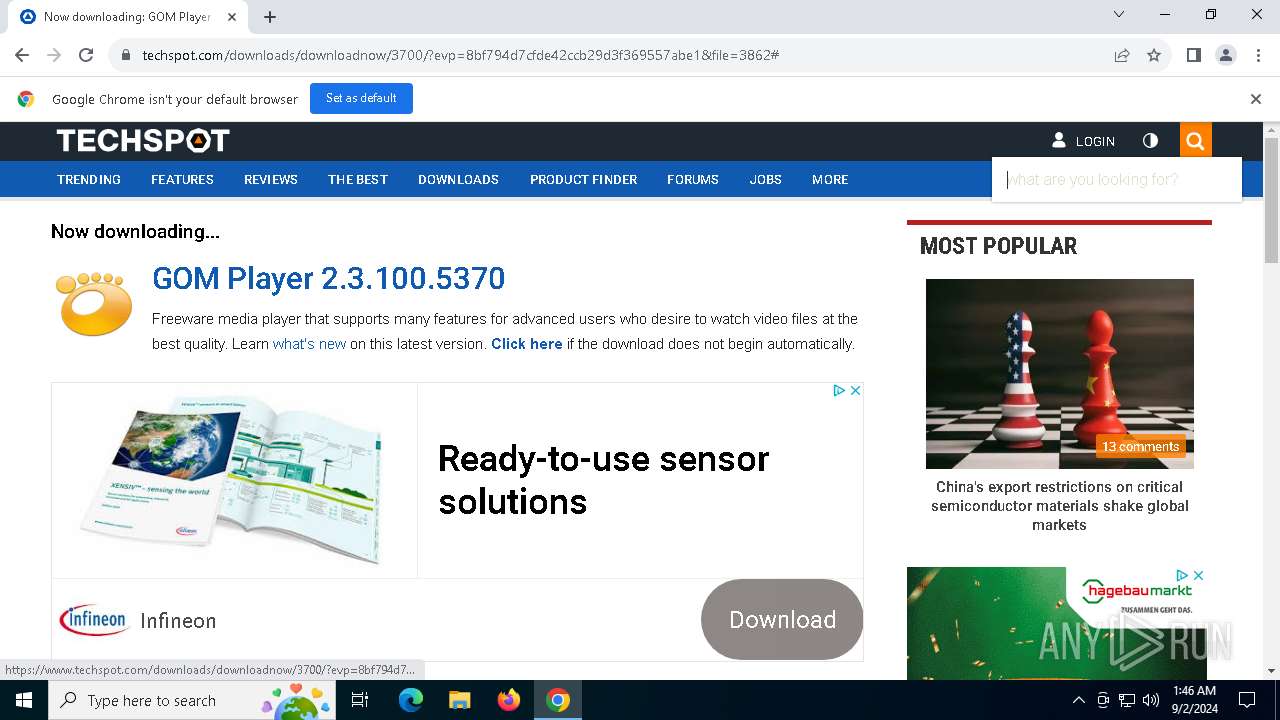Viewport: 1280px width, 720px height.
Task: Open a new tab with plus icon
Action: 270,17
